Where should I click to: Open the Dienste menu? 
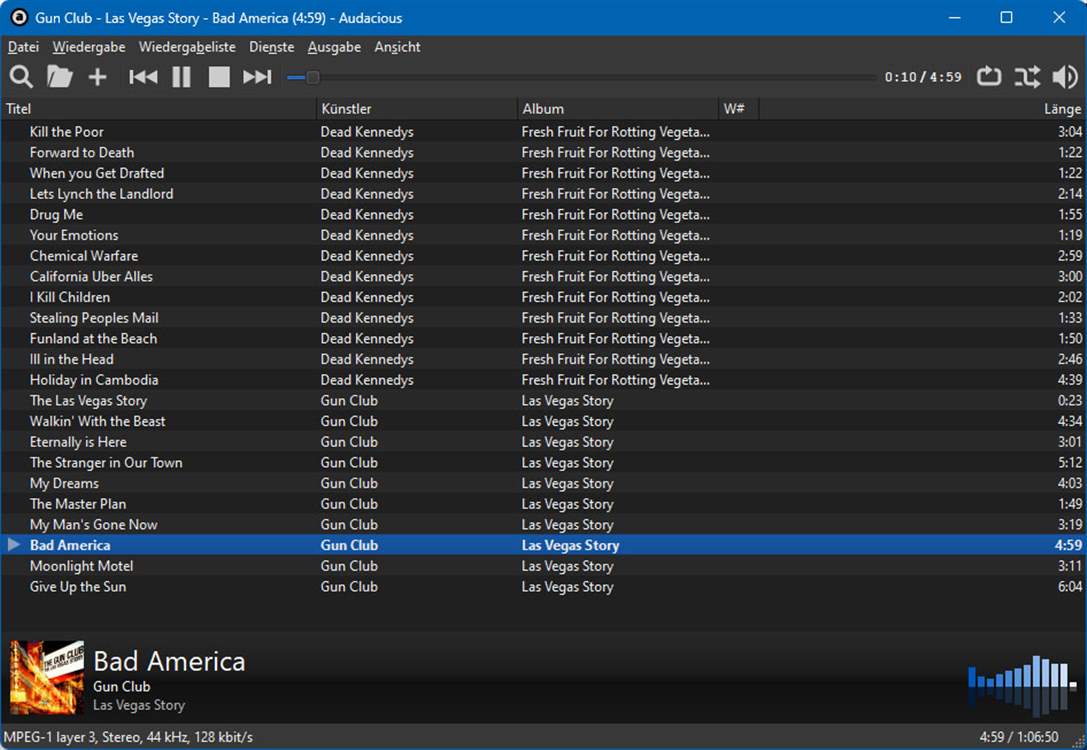point(272,46)
